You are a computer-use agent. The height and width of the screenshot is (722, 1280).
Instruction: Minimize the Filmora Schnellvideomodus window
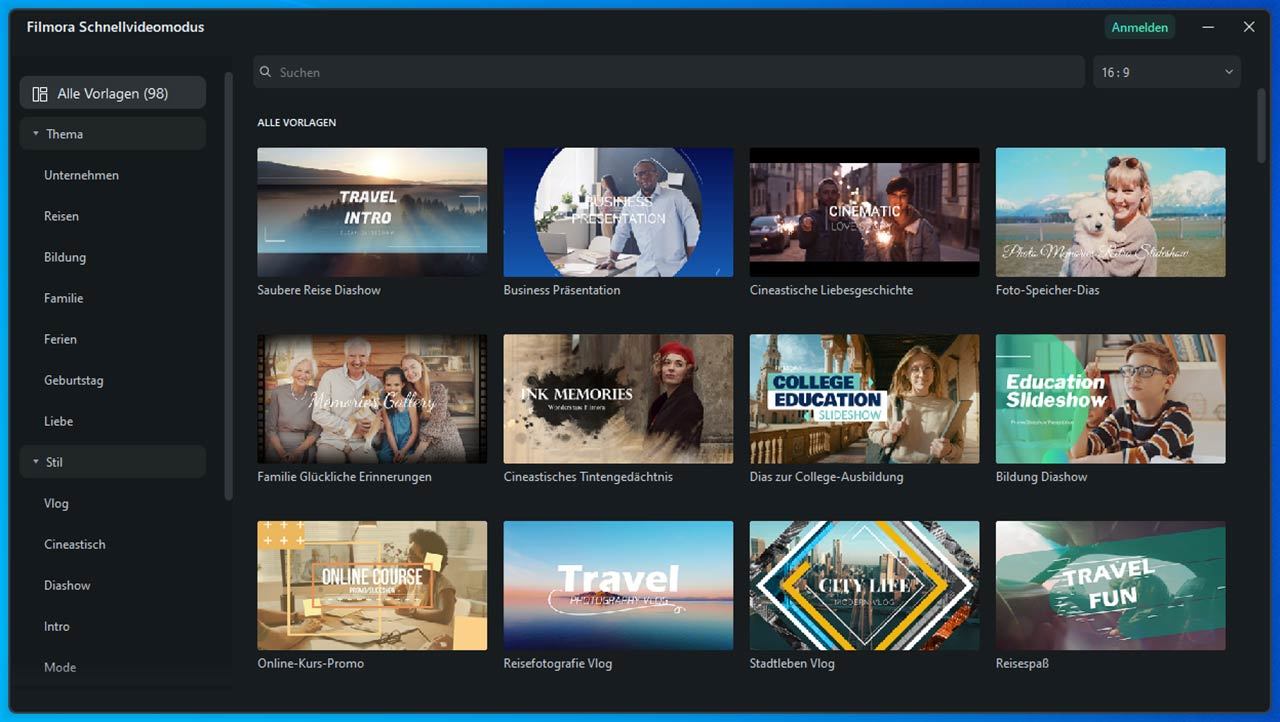click(x=1209, y=27)
